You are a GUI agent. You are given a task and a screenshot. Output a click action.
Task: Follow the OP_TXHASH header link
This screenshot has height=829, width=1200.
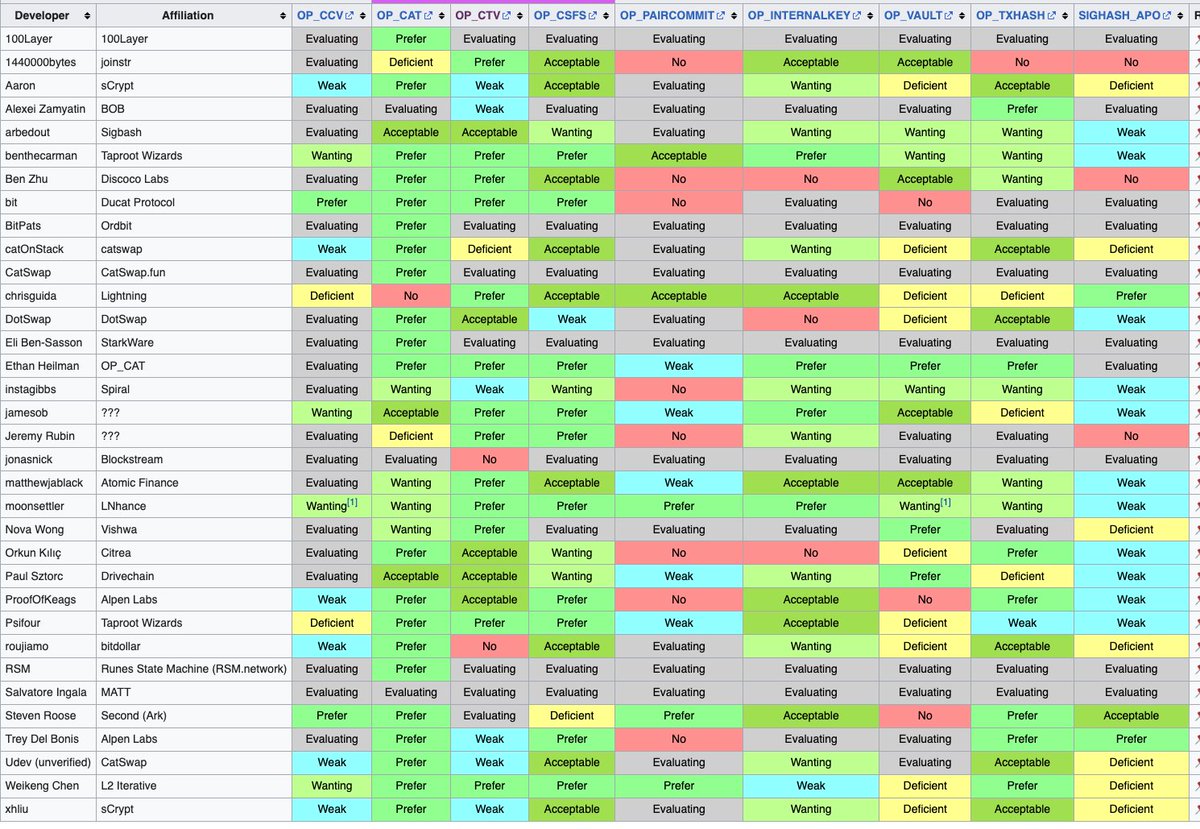(1010, 16)
